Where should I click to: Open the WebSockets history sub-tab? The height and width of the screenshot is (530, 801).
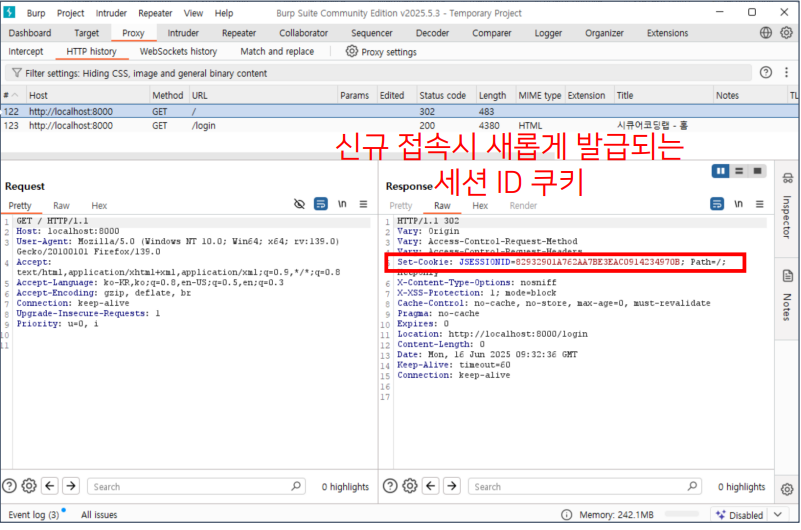(x=178, y=52)
